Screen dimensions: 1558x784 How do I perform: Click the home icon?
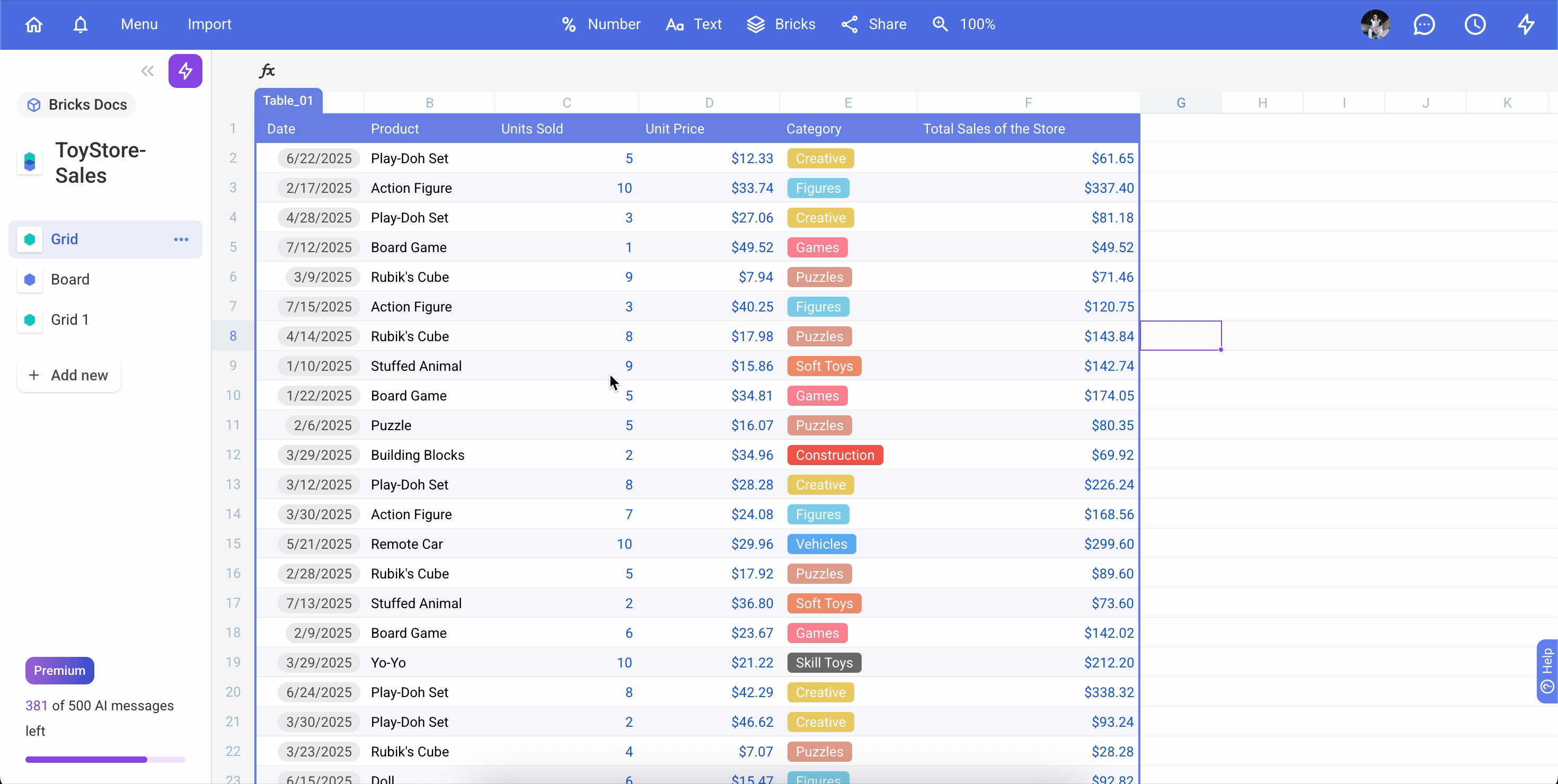tap(34, 24)
